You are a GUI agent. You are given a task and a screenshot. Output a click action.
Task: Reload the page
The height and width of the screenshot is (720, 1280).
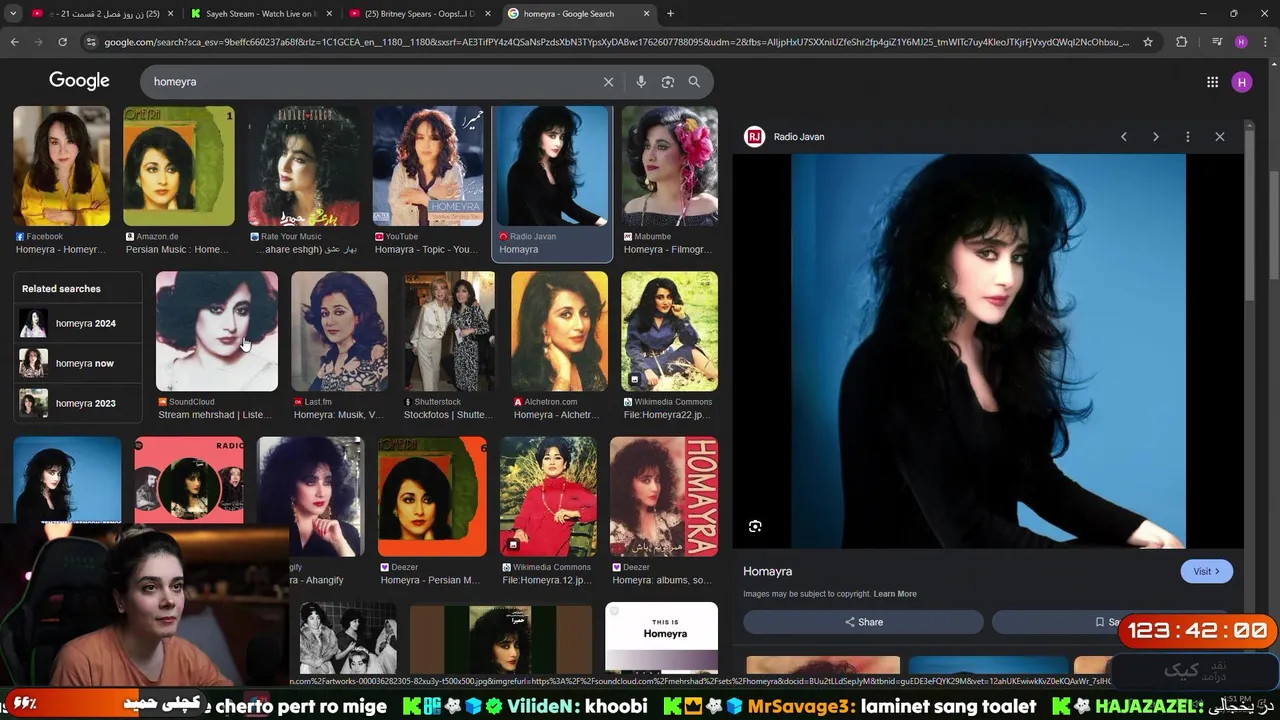tap(62, 42)
